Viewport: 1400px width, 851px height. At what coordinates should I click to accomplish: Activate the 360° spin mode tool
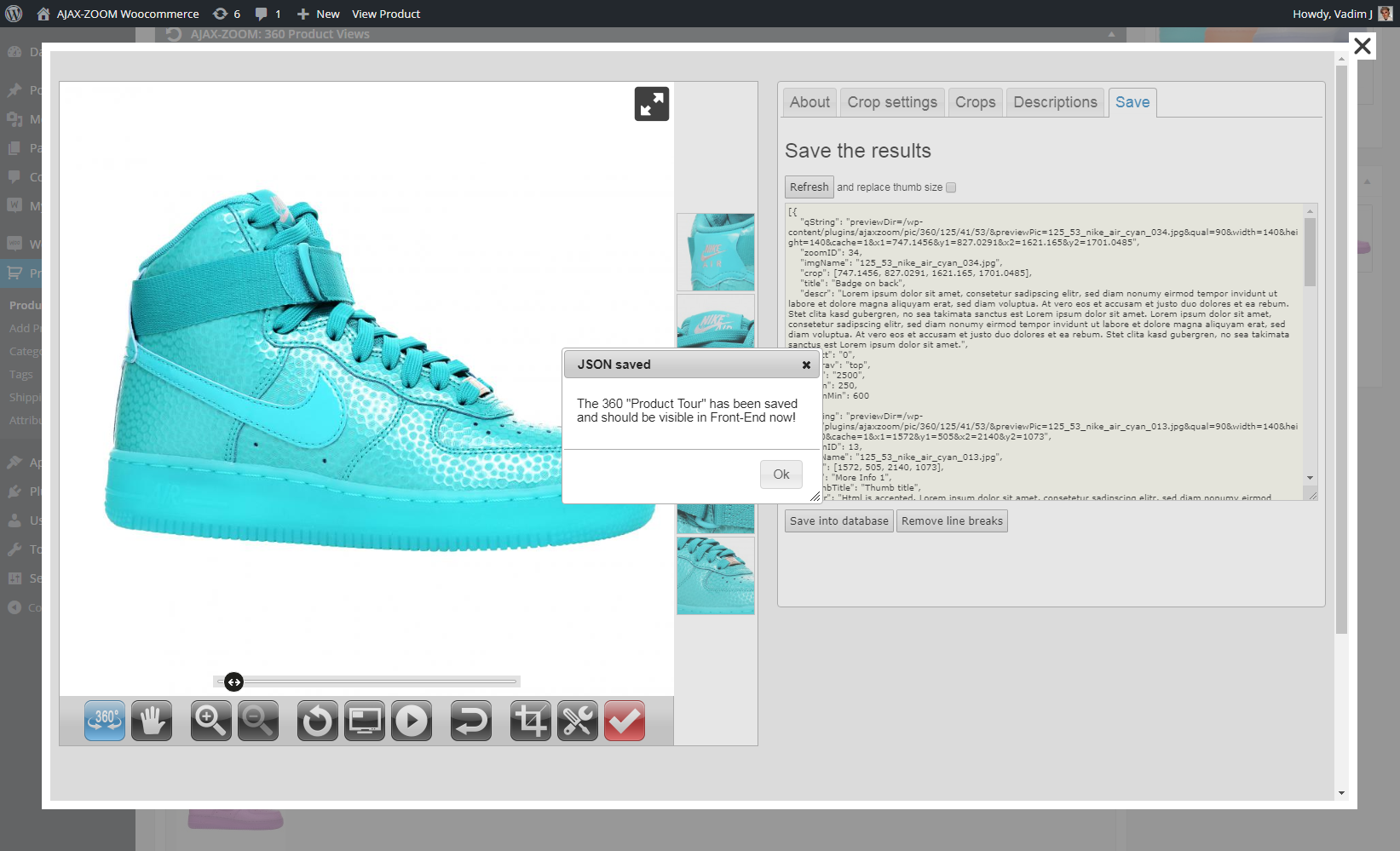105,721
